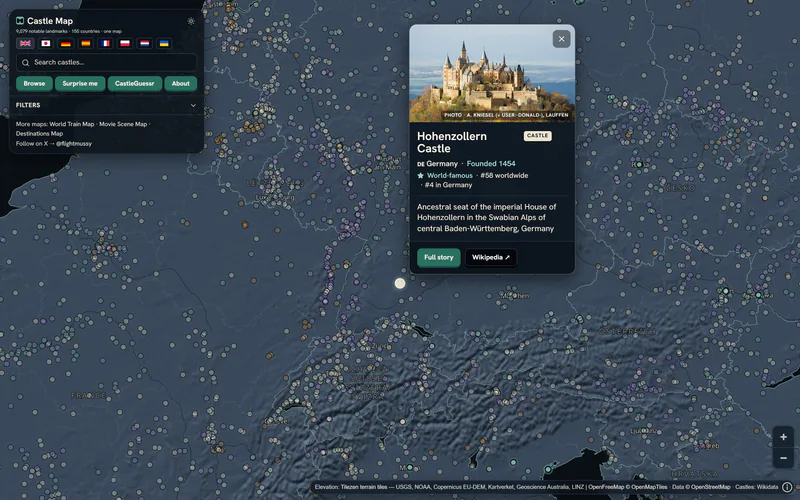Click the CASTLE type badge
The image size is (800, 500).
[537, 136]
